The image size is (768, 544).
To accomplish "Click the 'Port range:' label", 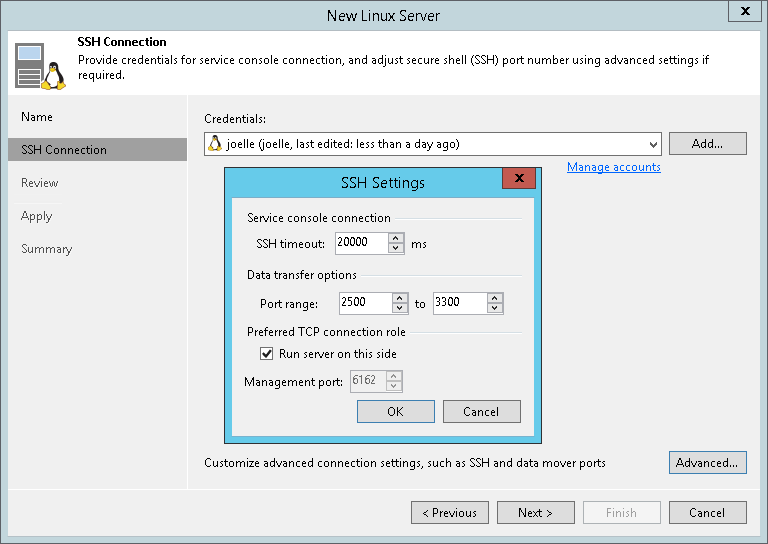I will coord(289,304).
